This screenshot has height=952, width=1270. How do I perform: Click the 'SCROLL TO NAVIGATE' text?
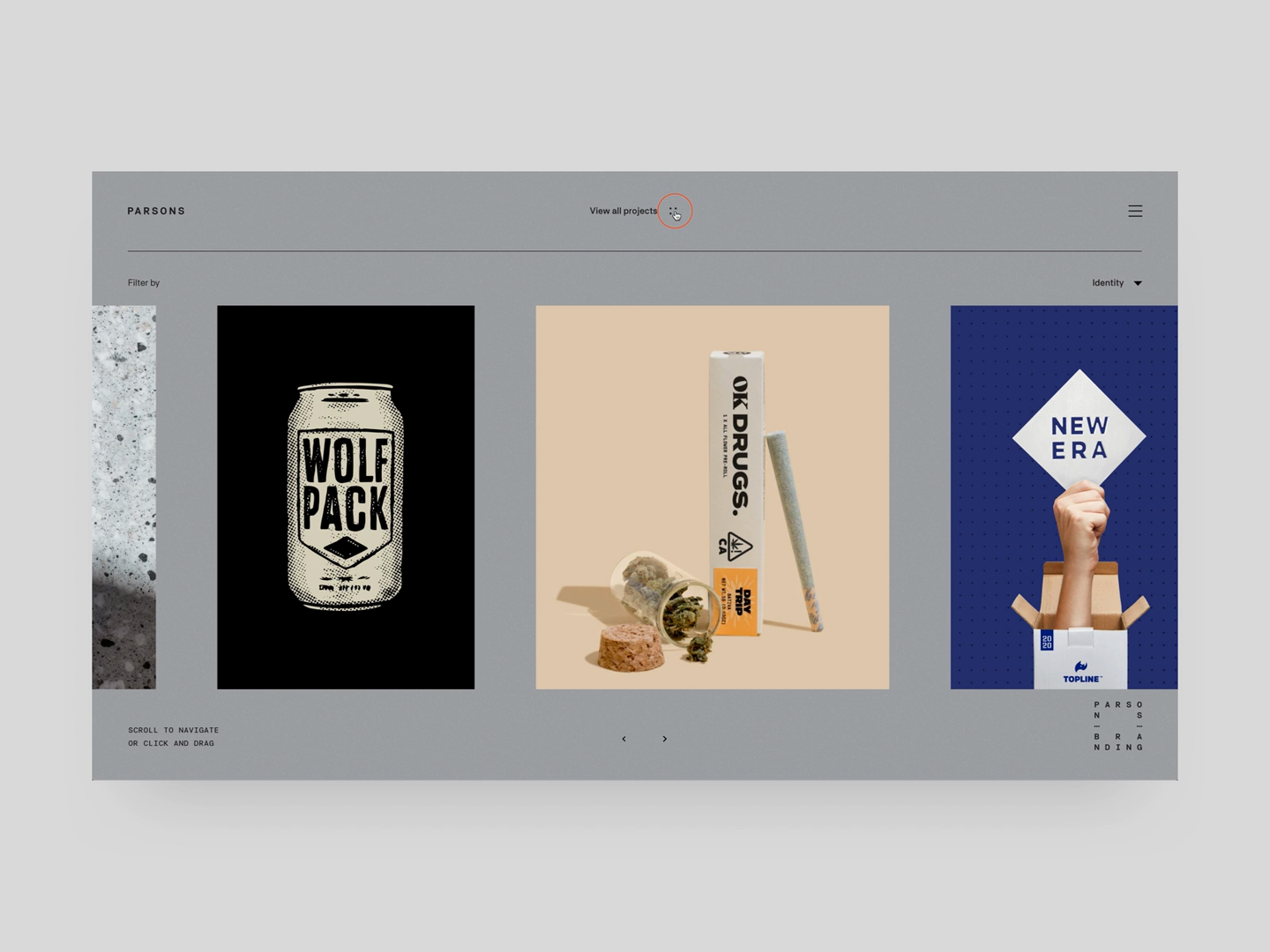(173, 730)
